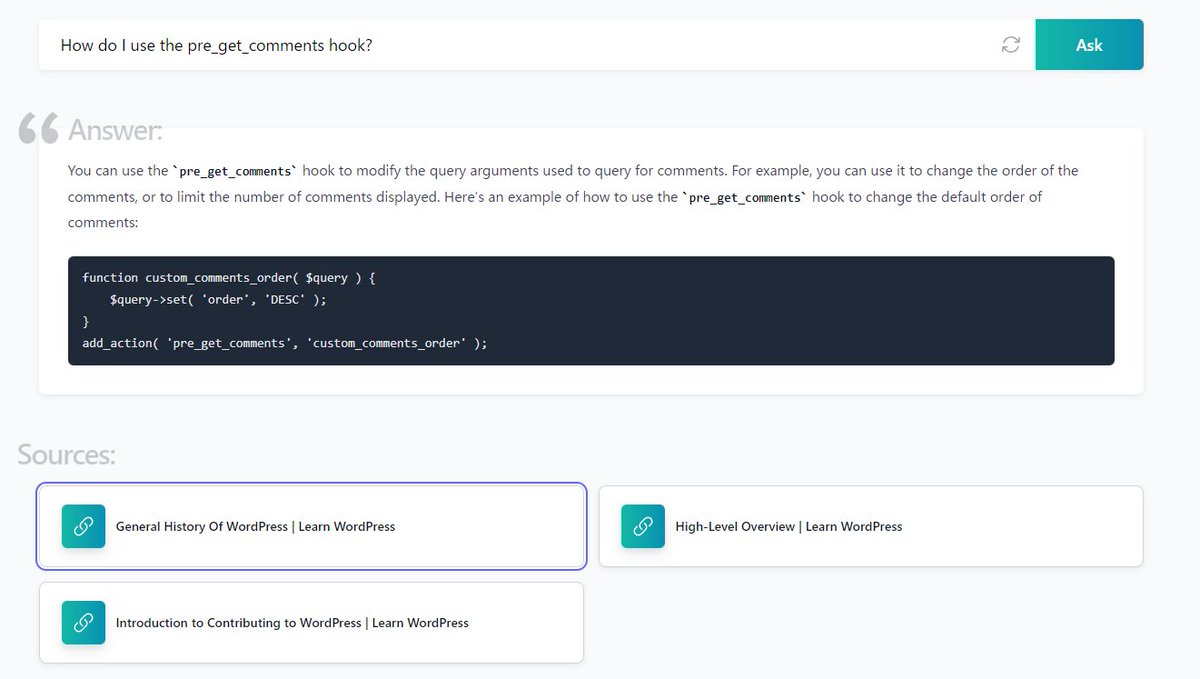
Task: Click the function custom_comments_order code line
Action: (x=229, y=277)
